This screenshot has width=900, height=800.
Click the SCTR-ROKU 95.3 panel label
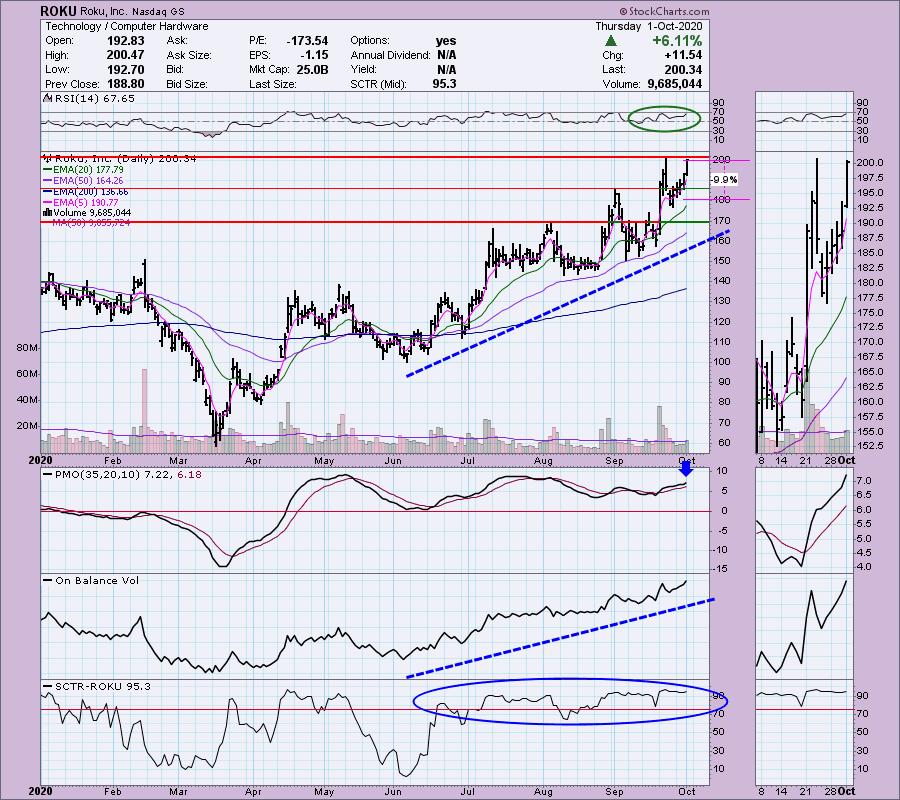(103, 686)
